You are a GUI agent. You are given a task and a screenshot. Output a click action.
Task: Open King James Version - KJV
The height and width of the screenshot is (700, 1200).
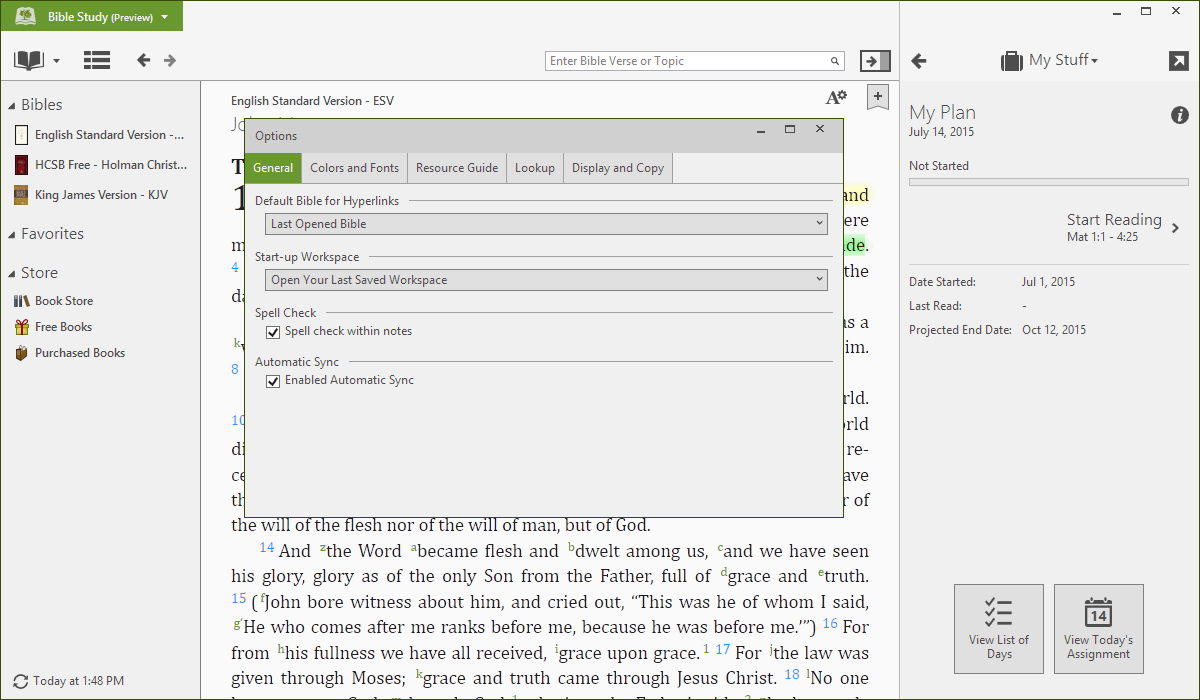tap(101, 195)
